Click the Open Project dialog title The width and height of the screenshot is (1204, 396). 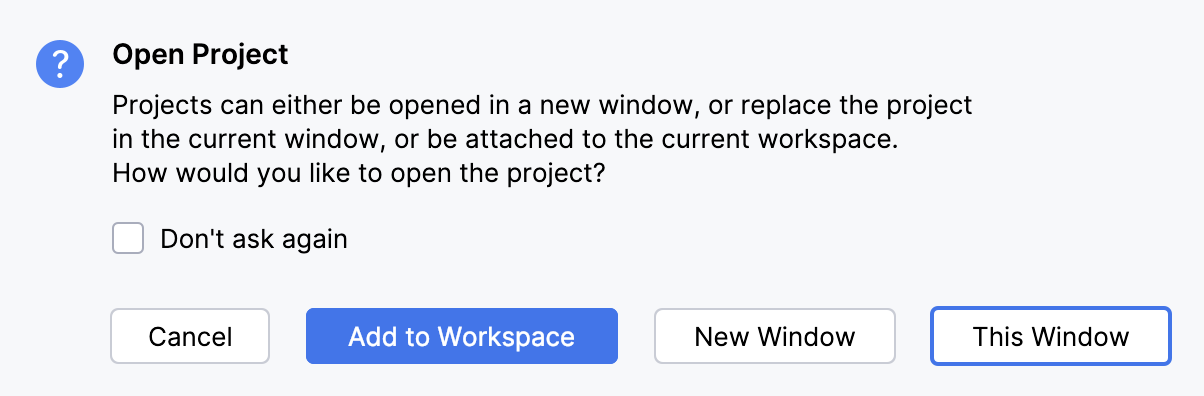200,54
